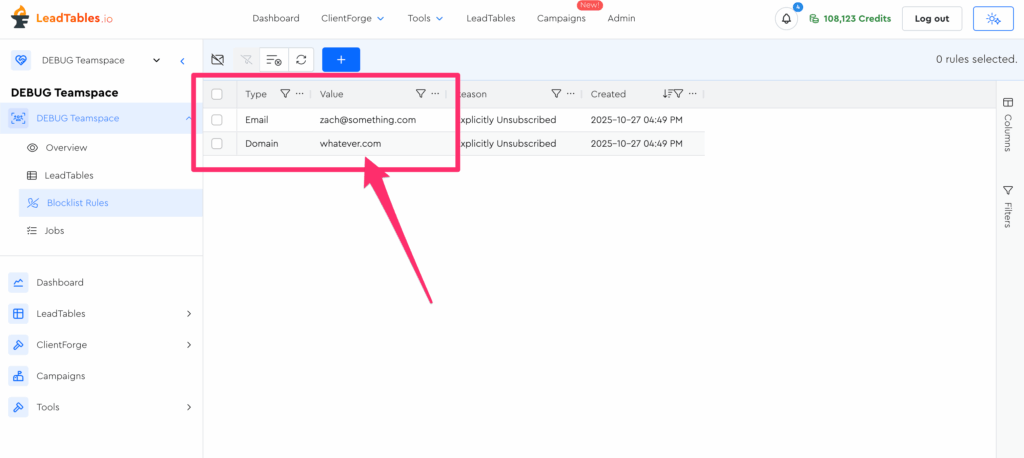
Task: Expand the ClientForge dropdown in top navigation
Action: 353,18
